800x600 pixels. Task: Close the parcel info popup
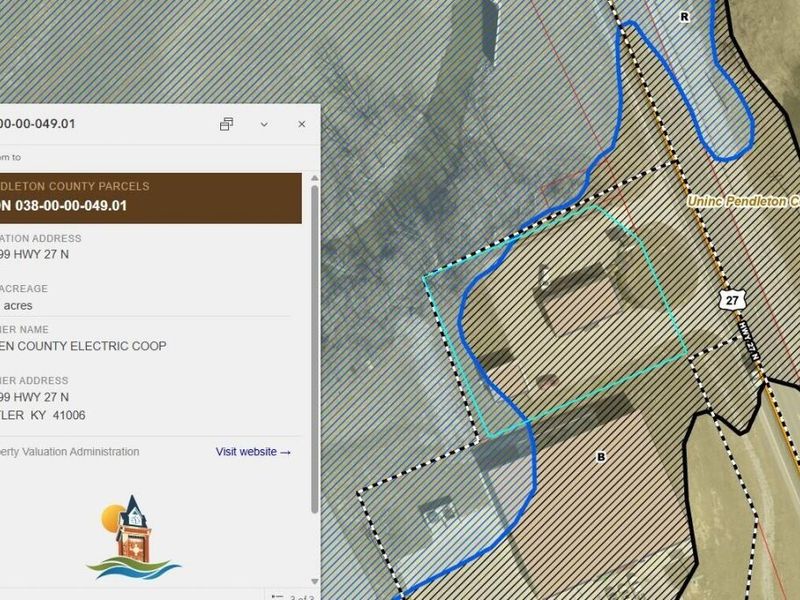tap(302, 124)
